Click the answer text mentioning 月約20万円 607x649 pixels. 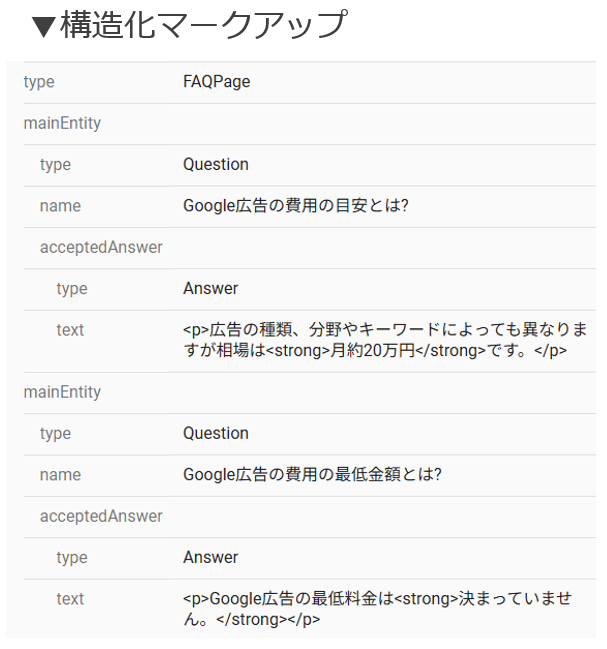pyautogui.click(x=385, y=340)
